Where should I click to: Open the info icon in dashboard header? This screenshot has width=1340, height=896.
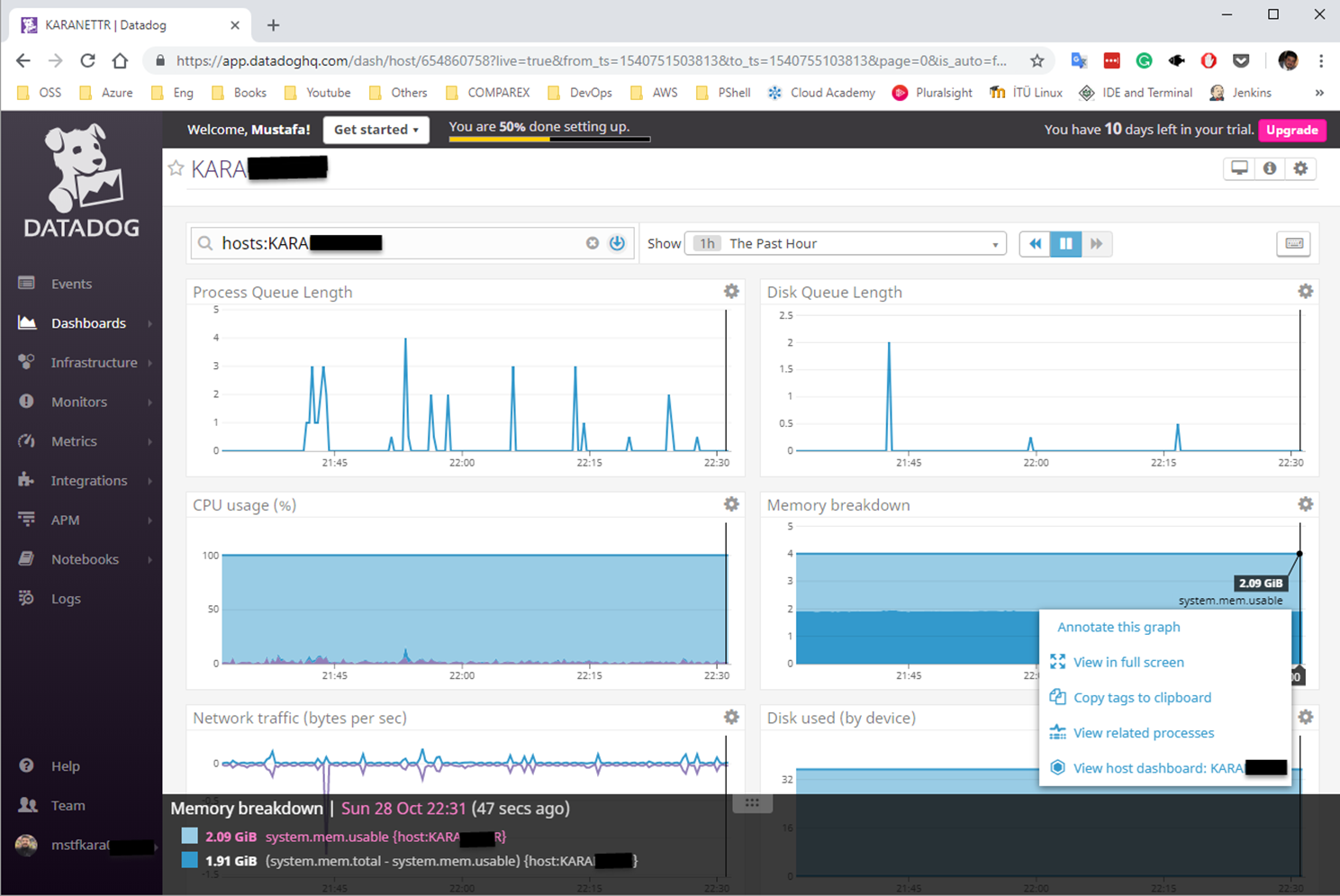point(1270,168)
